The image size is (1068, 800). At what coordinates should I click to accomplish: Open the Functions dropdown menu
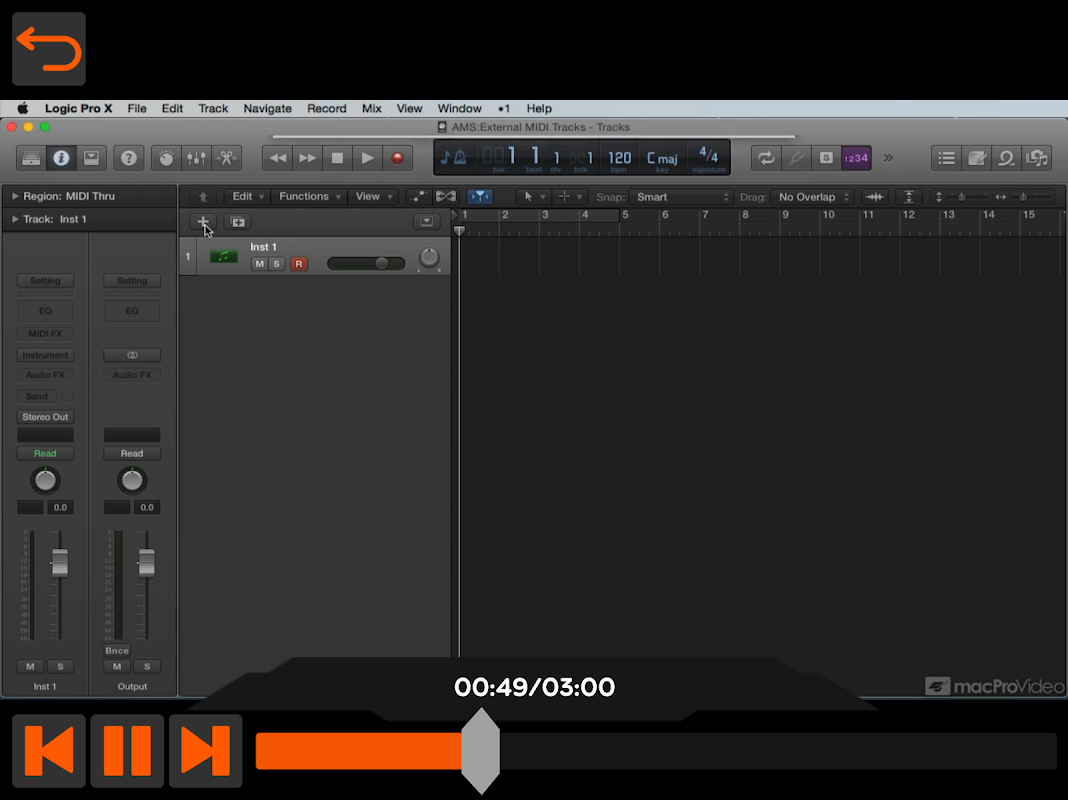pyautogui.click(x=309, y=197)
